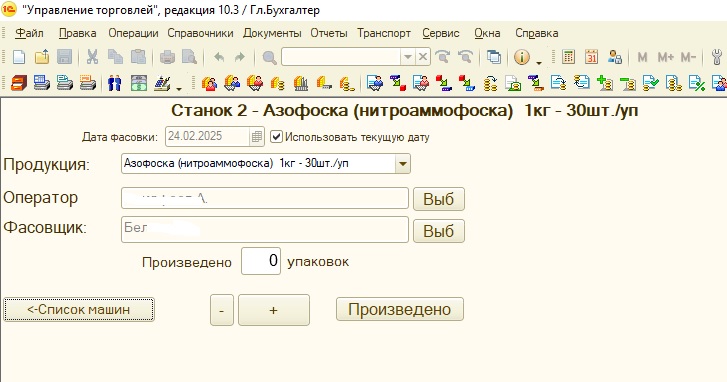Click the Cut scissors icon
This screenshot has width=727, height=382.
[92, 57]
